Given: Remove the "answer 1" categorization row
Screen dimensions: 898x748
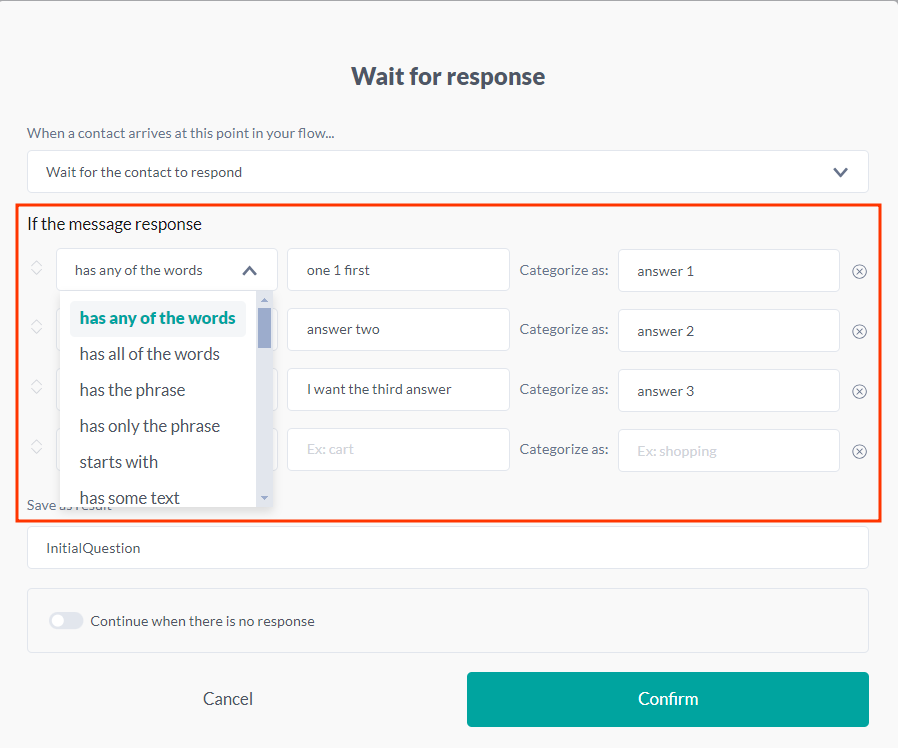Looking at the screenshot, I should (860, 271).
